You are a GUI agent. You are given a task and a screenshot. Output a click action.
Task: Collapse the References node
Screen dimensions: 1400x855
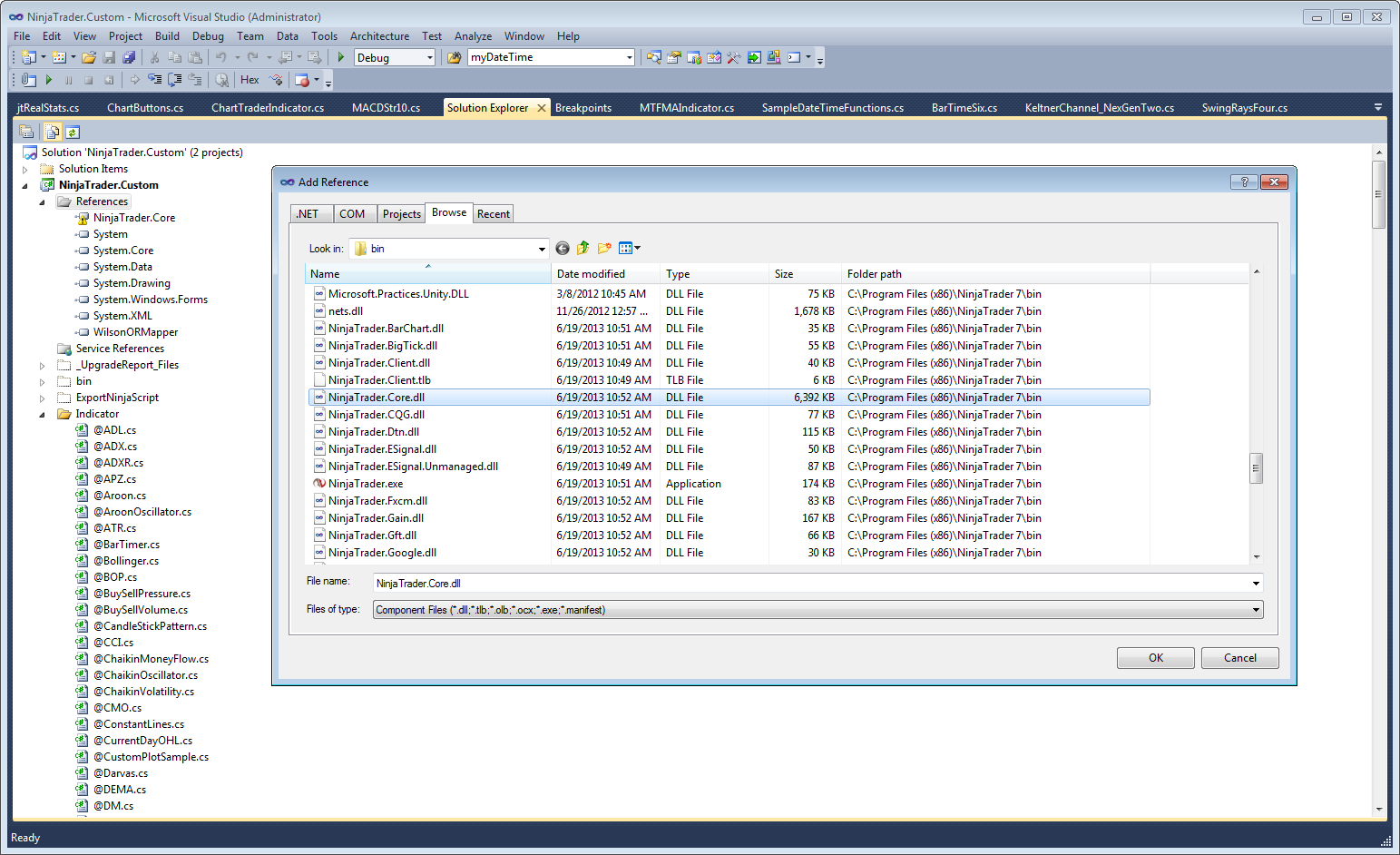point(43,201)
